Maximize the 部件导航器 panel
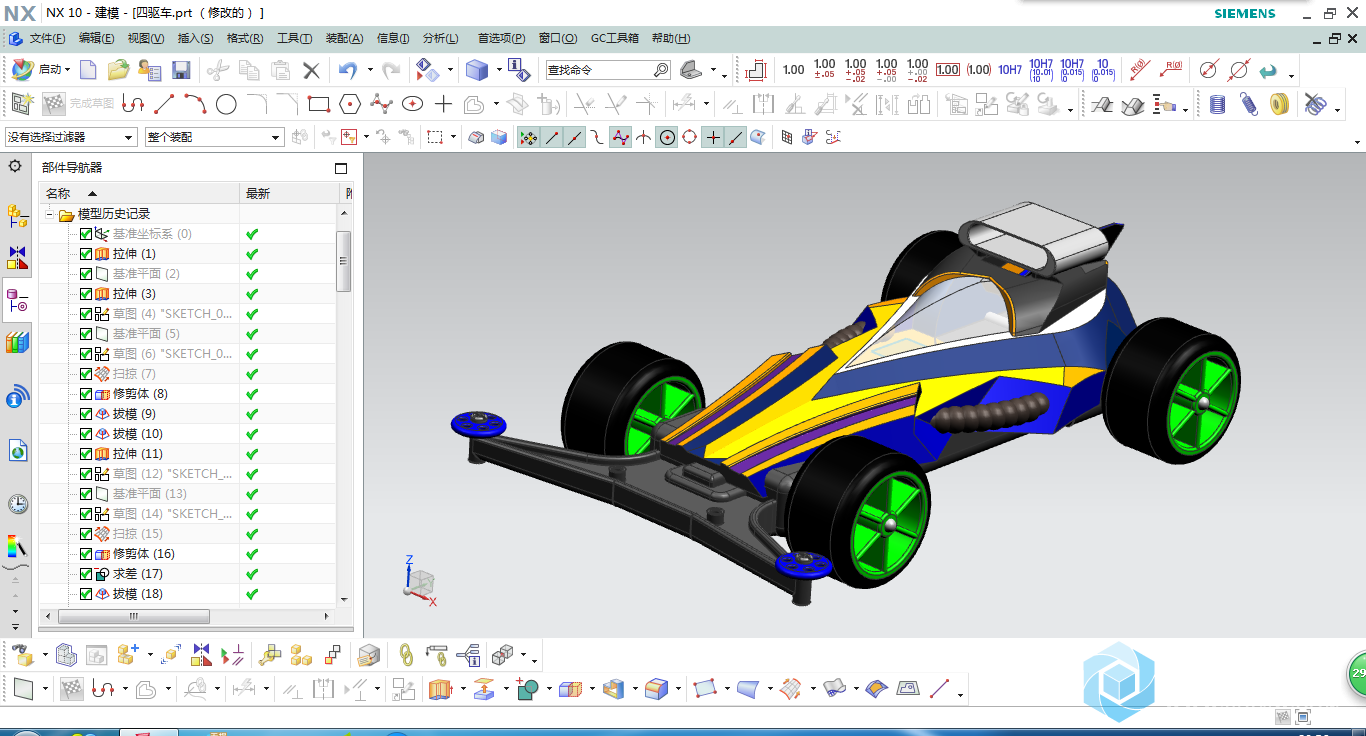This screenshot has width=1366, height=736. click(x=341, y=168)
